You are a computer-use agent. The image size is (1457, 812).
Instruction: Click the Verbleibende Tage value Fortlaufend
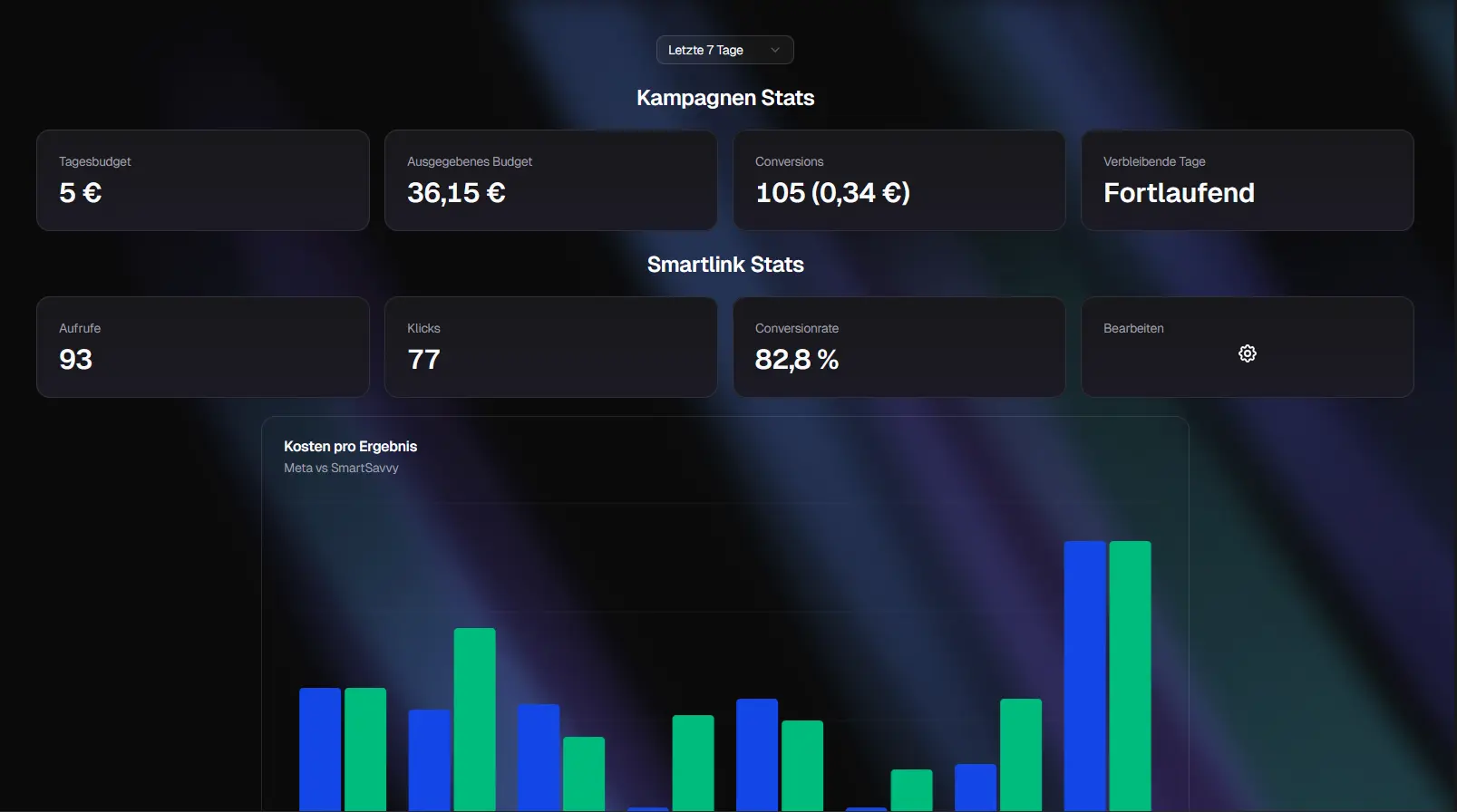[1179, 193]
